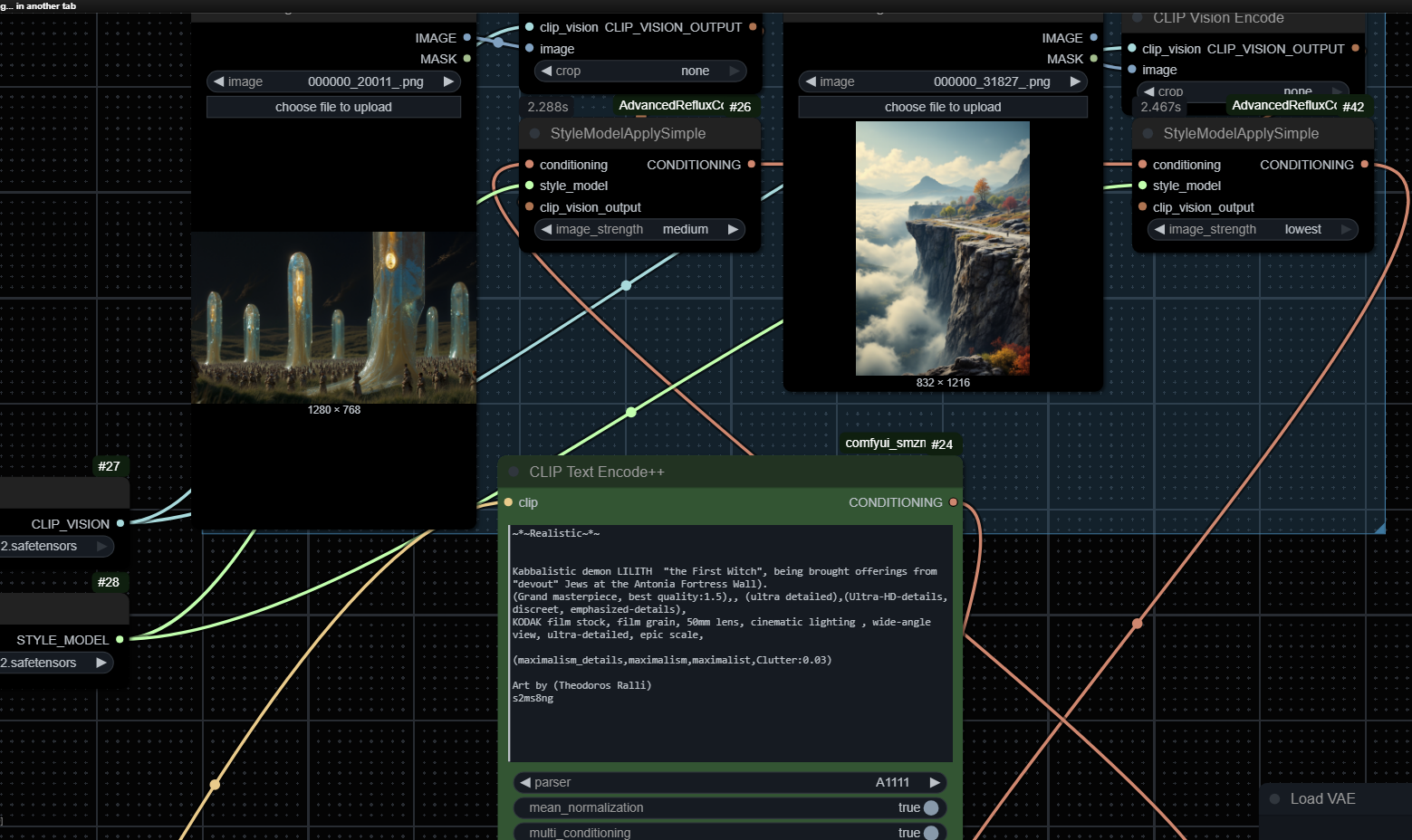The image size is (1412, 840).
Task: Step image_strength medium back with its left arrow
Action: point(546,229)
